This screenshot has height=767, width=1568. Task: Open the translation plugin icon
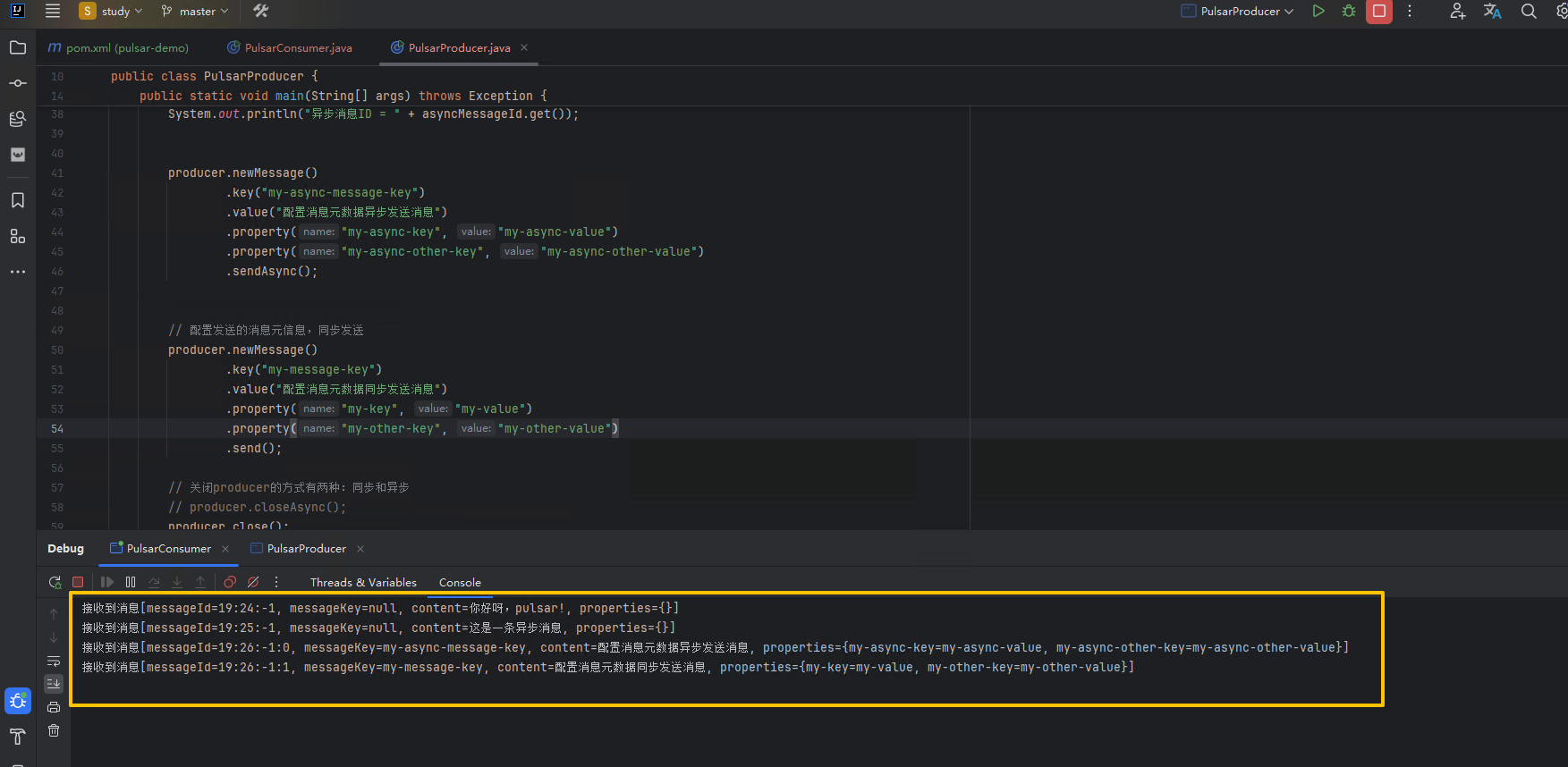(1493, 12)
